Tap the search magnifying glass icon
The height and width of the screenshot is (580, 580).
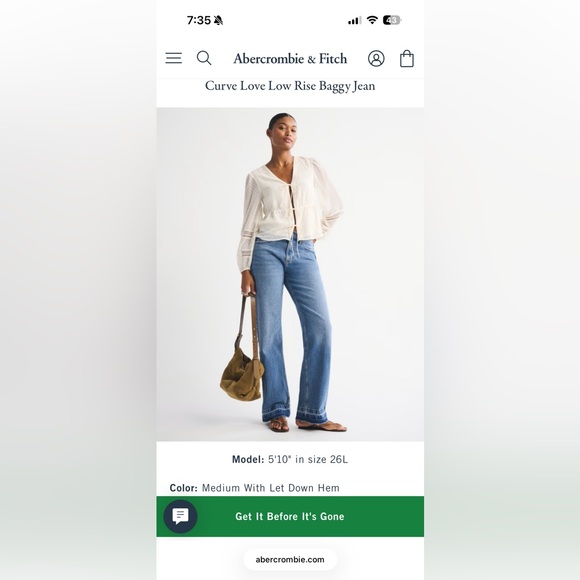pos(204,58)
